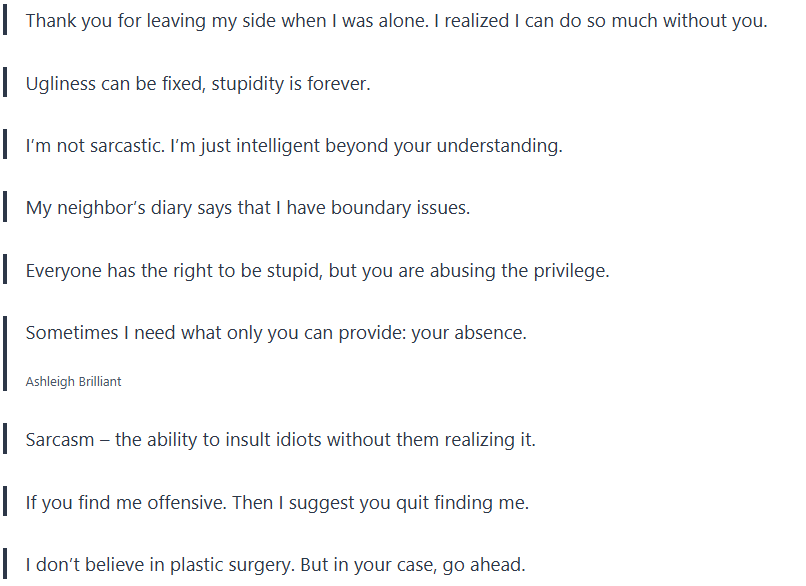806x586 pixels.
Task: Select the 'Sarcasm – the ability' quote
Action: click(x=280, y=440)
